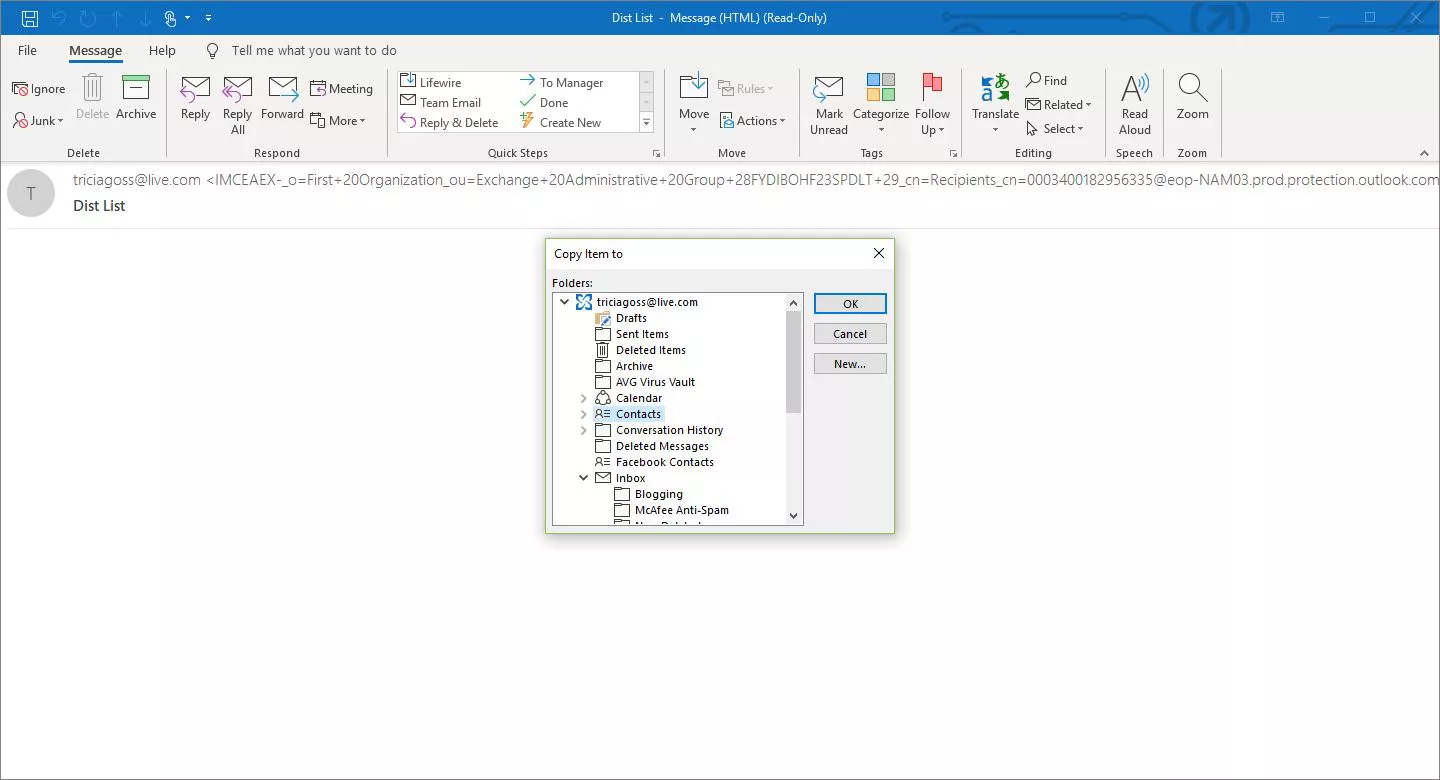Click the Forward message icon
The height and width of the screenshot is (780, 1440).
pos(283,89)
